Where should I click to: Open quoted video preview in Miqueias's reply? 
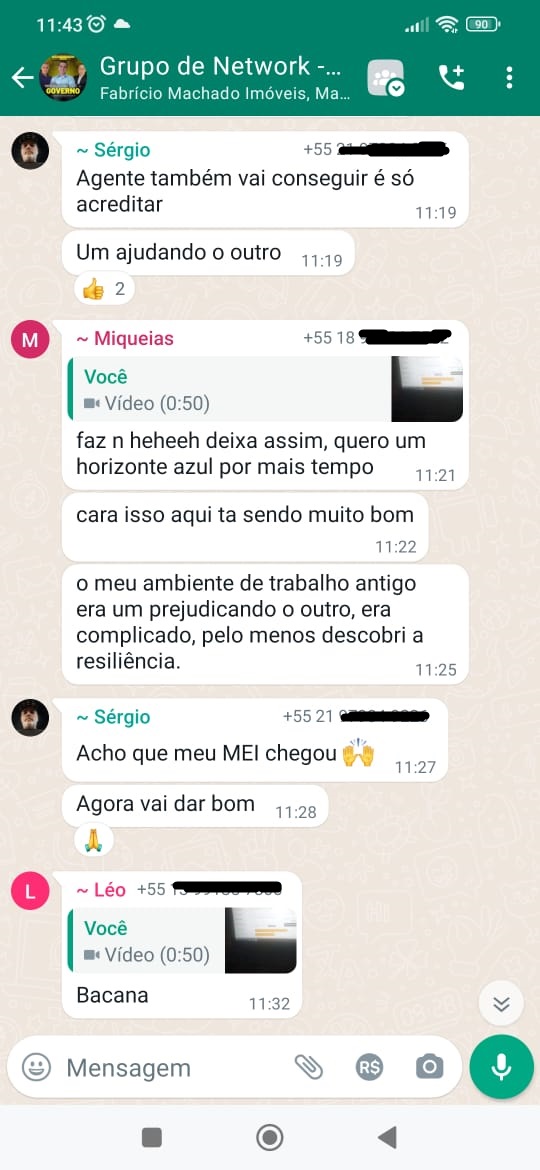tap(266, 390)
